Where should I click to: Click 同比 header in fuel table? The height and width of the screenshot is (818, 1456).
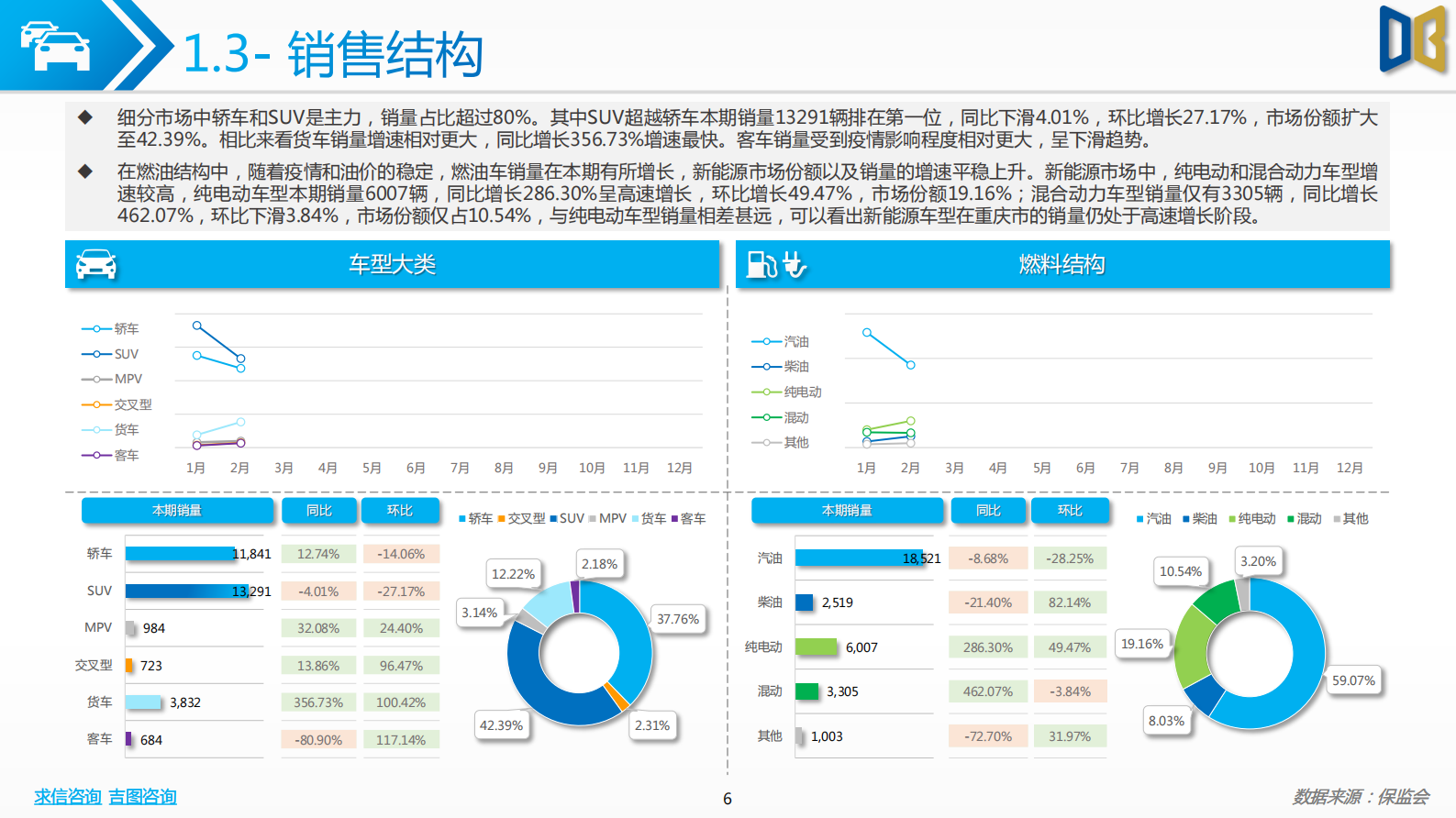pyautogui.click(x=988, y=510)
